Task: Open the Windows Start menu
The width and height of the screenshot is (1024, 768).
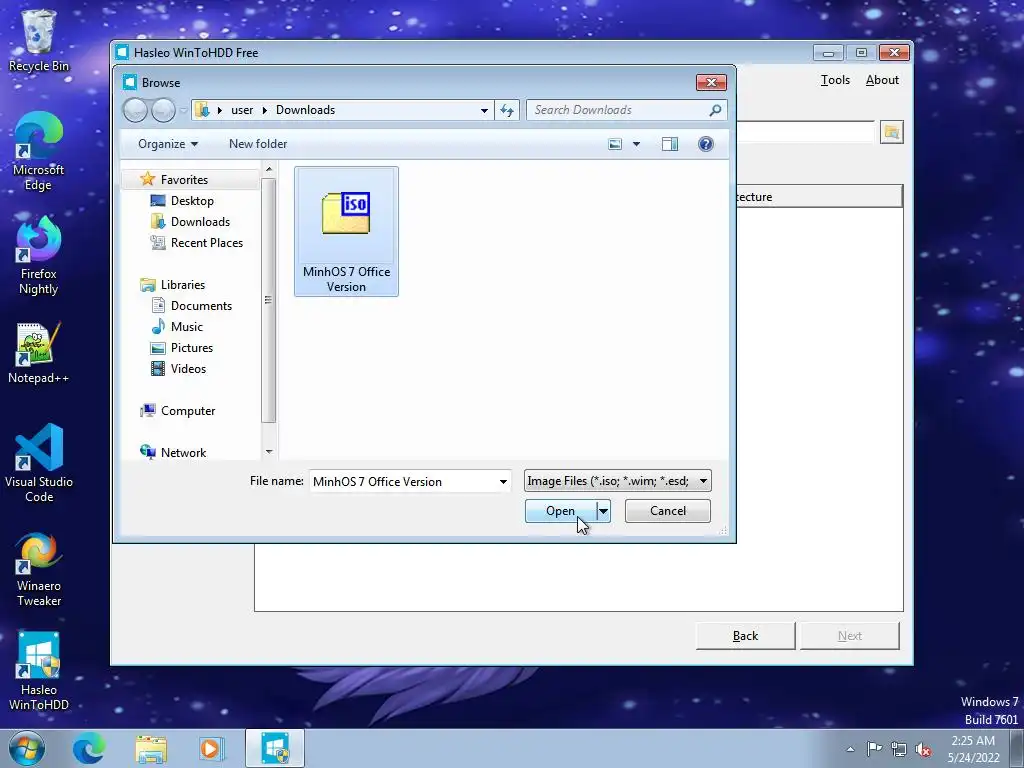Action: [x=27, y=748]
